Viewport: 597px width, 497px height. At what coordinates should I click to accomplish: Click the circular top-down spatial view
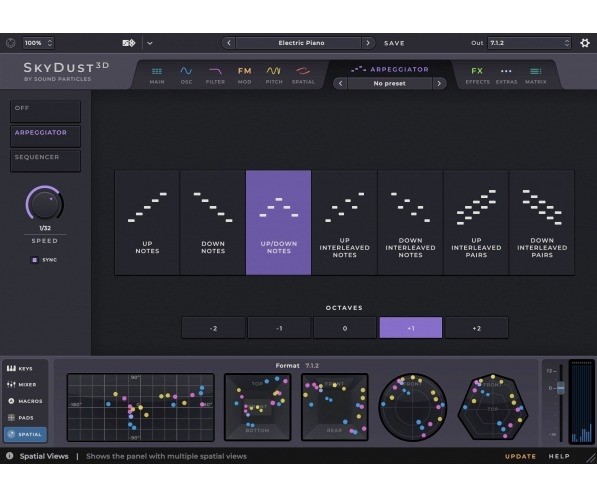[413, 407]
